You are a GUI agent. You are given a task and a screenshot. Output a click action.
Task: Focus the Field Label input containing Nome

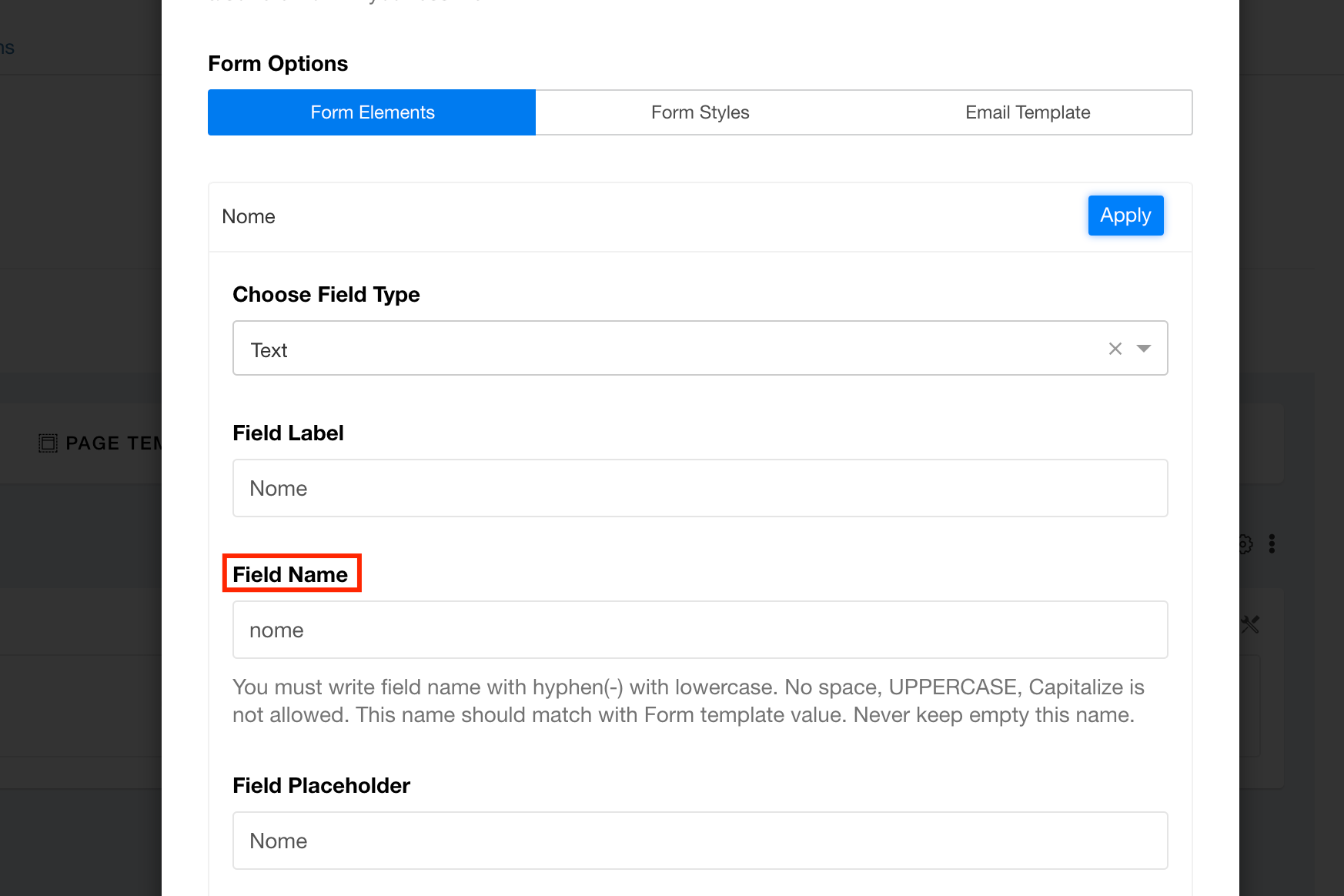[x=700, y=488]
